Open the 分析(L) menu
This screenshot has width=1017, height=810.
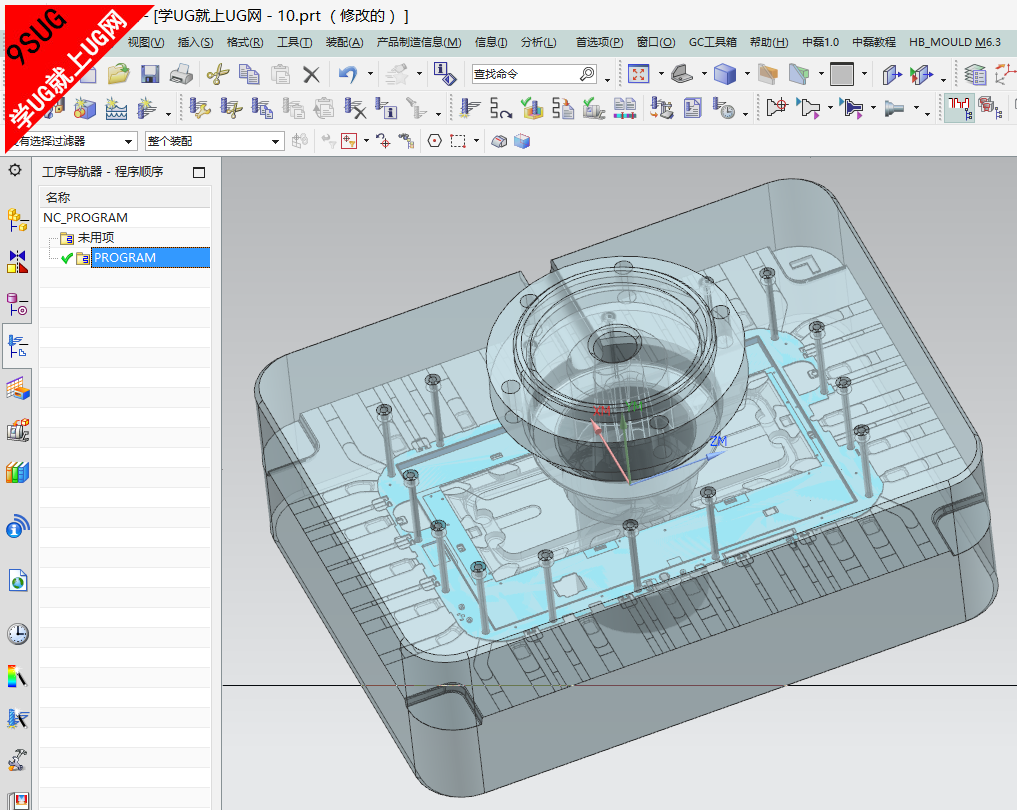click(x=538, y=42)
